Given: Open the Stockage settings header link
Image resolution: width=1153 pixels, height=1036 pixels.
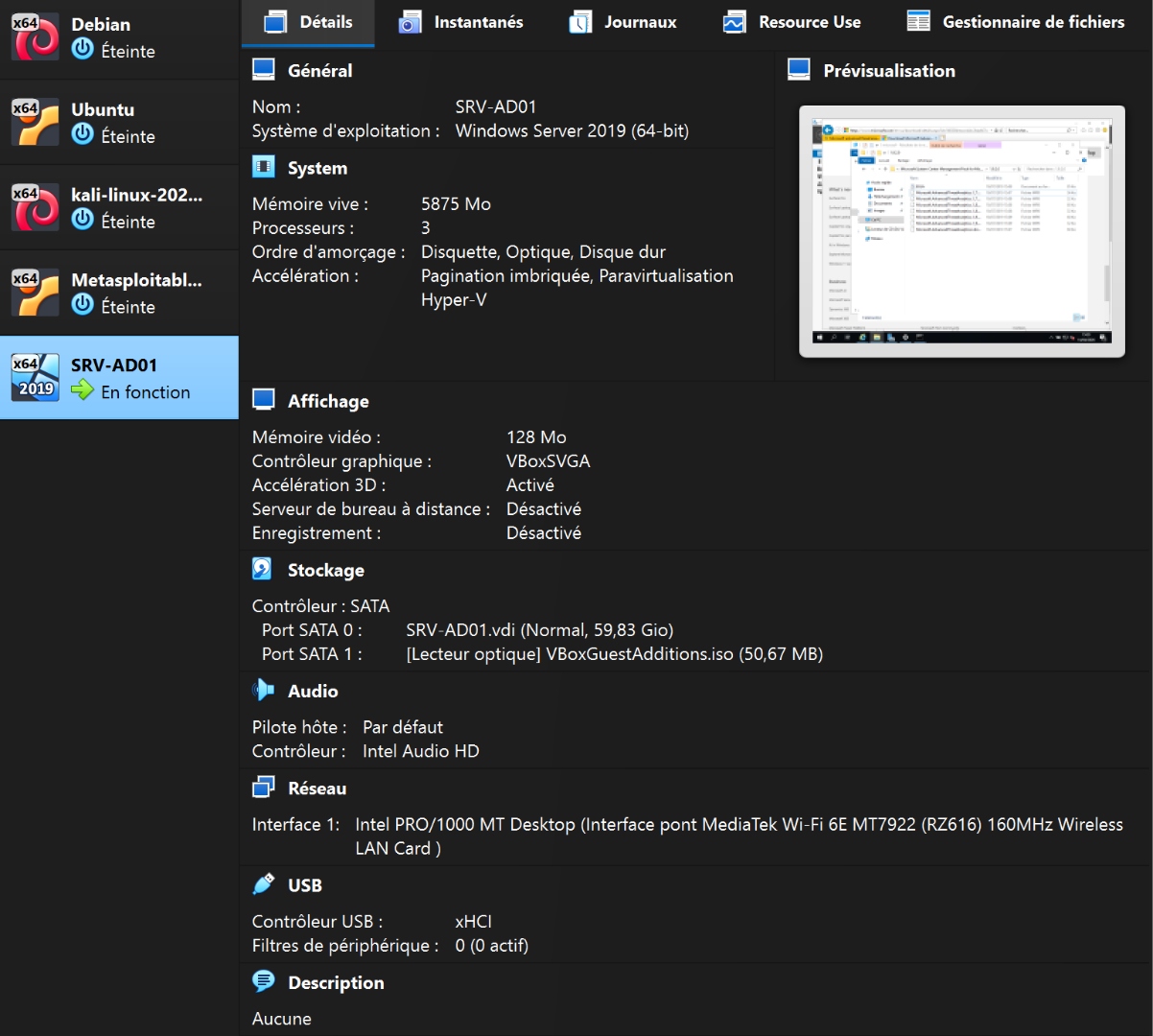Looking at the screenshot, I should [x=326, y=570].
